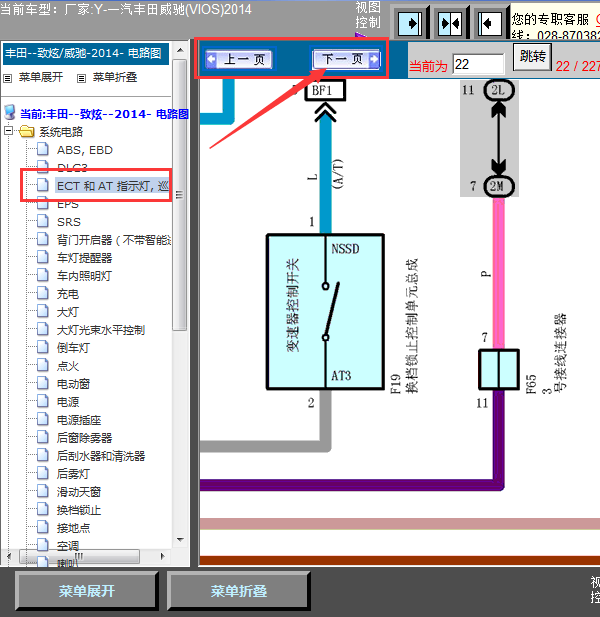Go to next page with 下一页
Image resolution: width=600 pixels, height=617 pixels.
tap(346, 59)
